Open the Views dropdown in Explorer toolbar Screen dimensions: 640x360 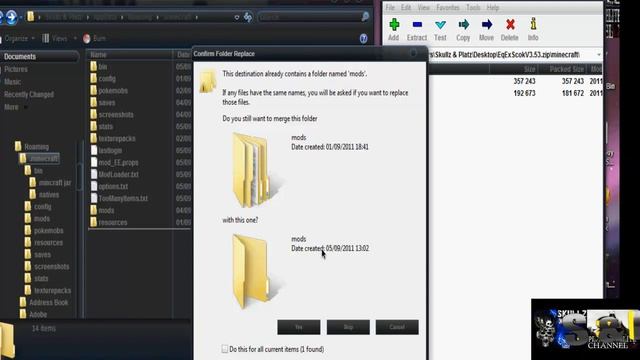(x=59, y=38)
